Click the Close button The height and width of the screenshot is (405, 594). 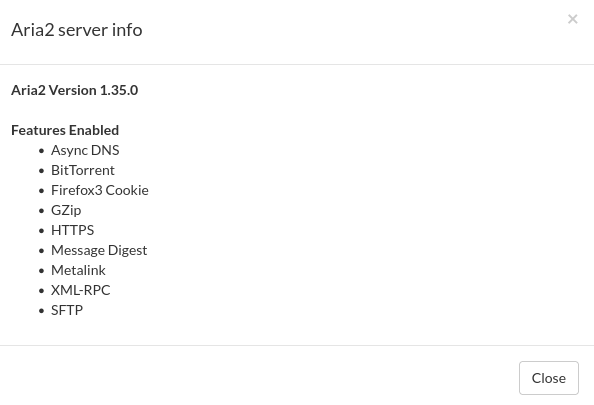pyautogui.click(x=549, y=378)
